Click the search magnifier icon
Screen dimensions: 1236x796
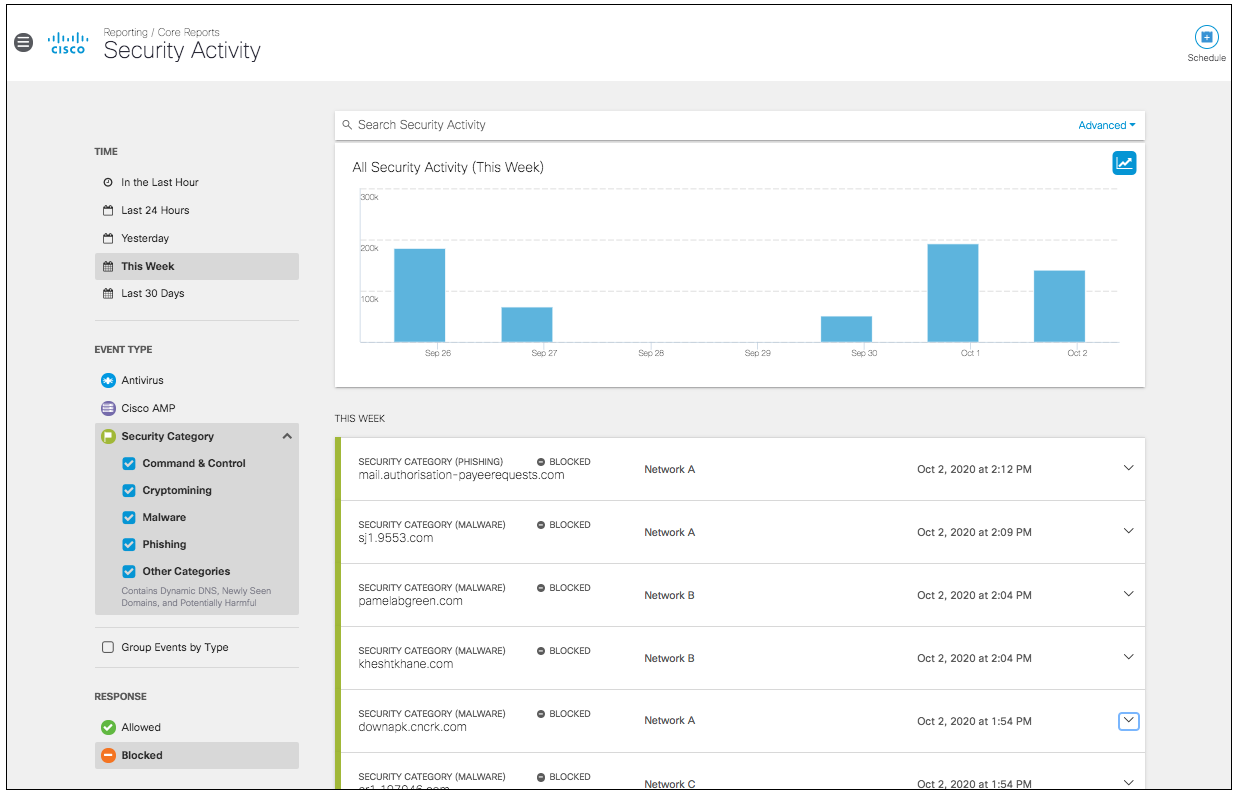[x=347, y=125]
